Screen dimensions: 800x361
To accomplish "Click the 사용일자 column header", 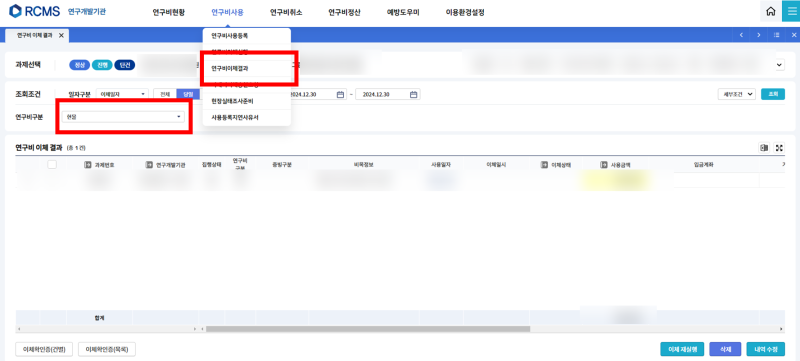I will (x=442, y=165).
